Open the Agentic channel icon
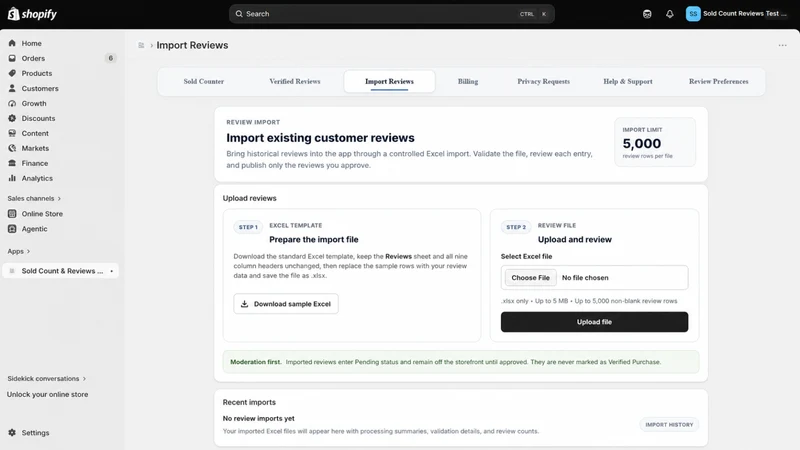 coord(12,229)
